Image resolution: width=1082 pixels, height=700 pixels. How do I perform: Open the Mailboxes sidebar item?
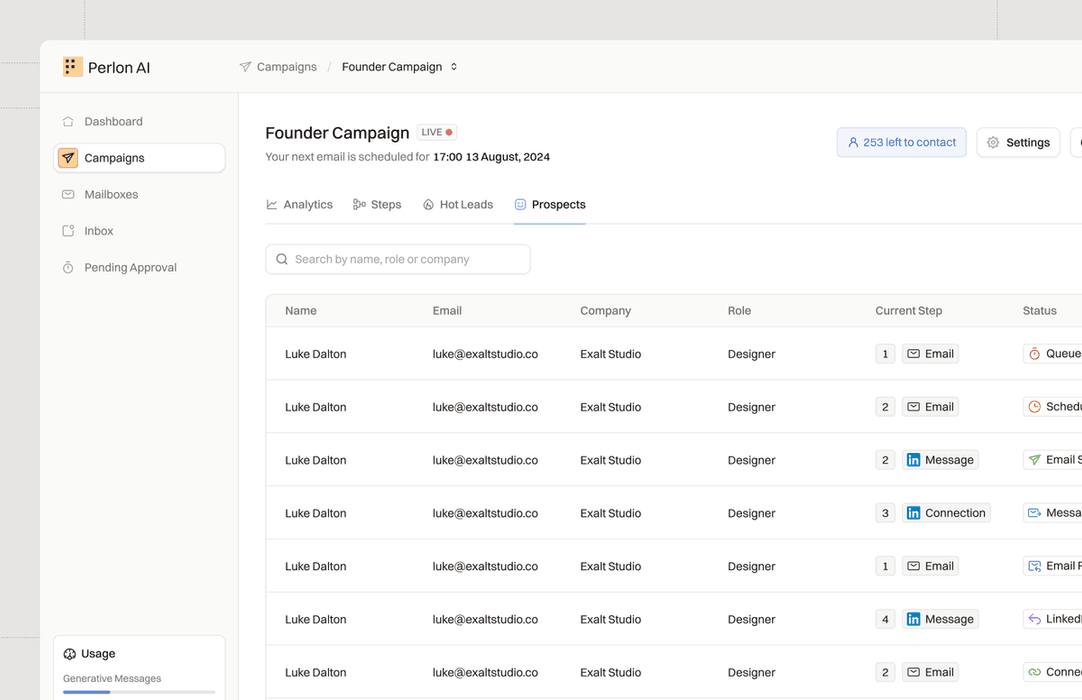(111, 195)
